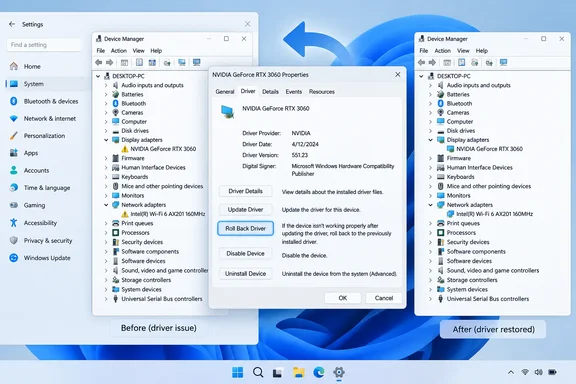This screenshot has width=576, height=384.
Task: Confirm properties dialog with OK
Action: pyautogui.click(x=343, y=298)
